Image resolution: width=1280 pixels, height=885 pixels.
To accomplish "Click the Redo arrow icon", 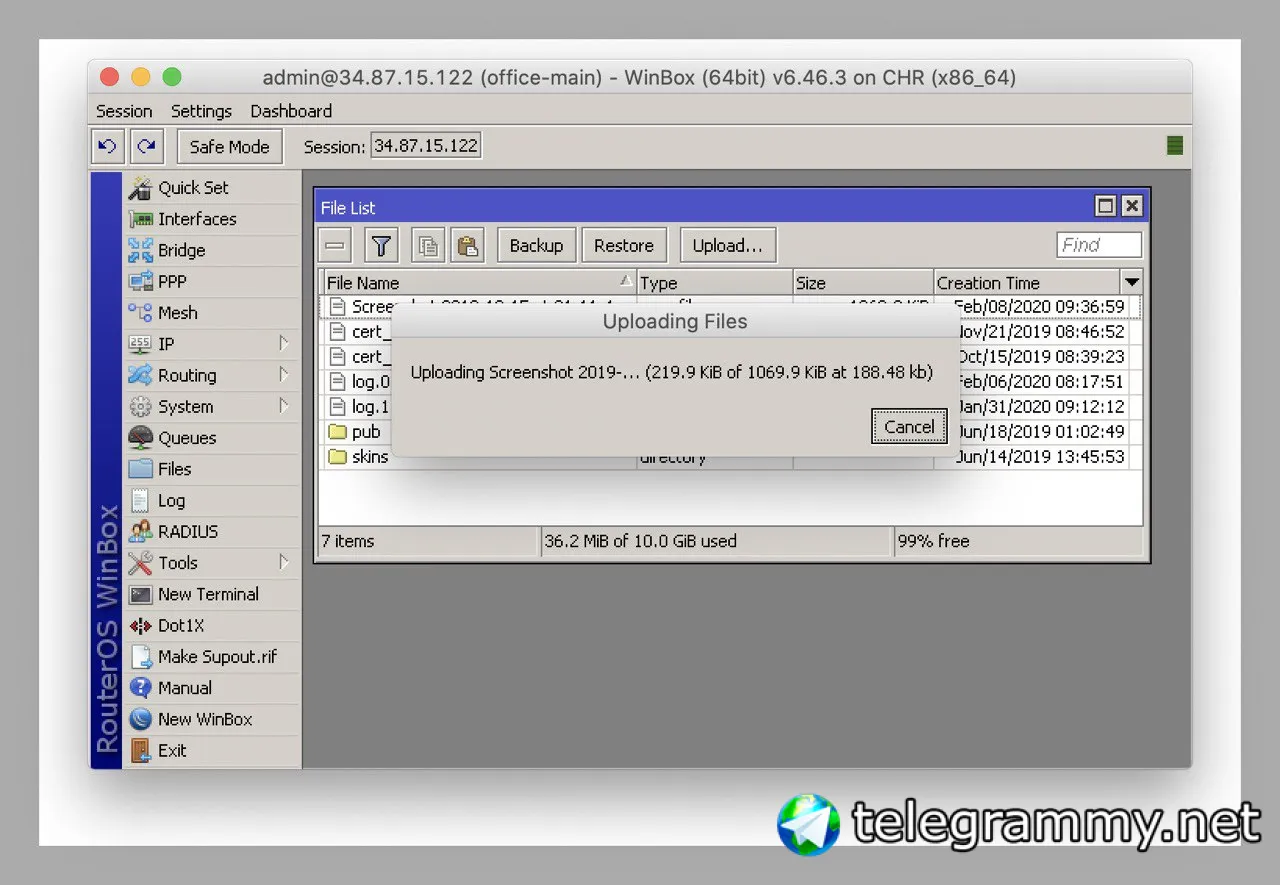I will 147,146.
